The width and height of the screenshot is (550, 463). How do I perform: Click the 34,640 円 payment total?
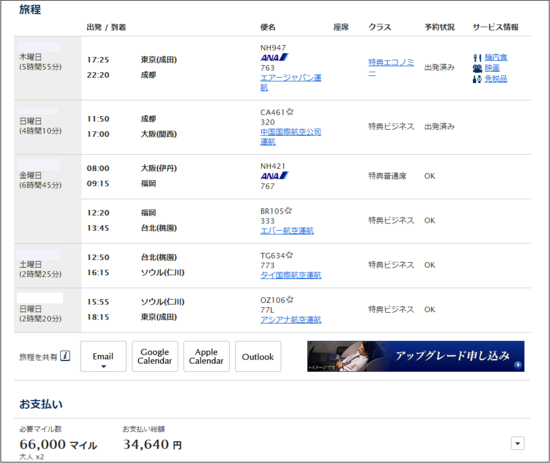(152, 444)
